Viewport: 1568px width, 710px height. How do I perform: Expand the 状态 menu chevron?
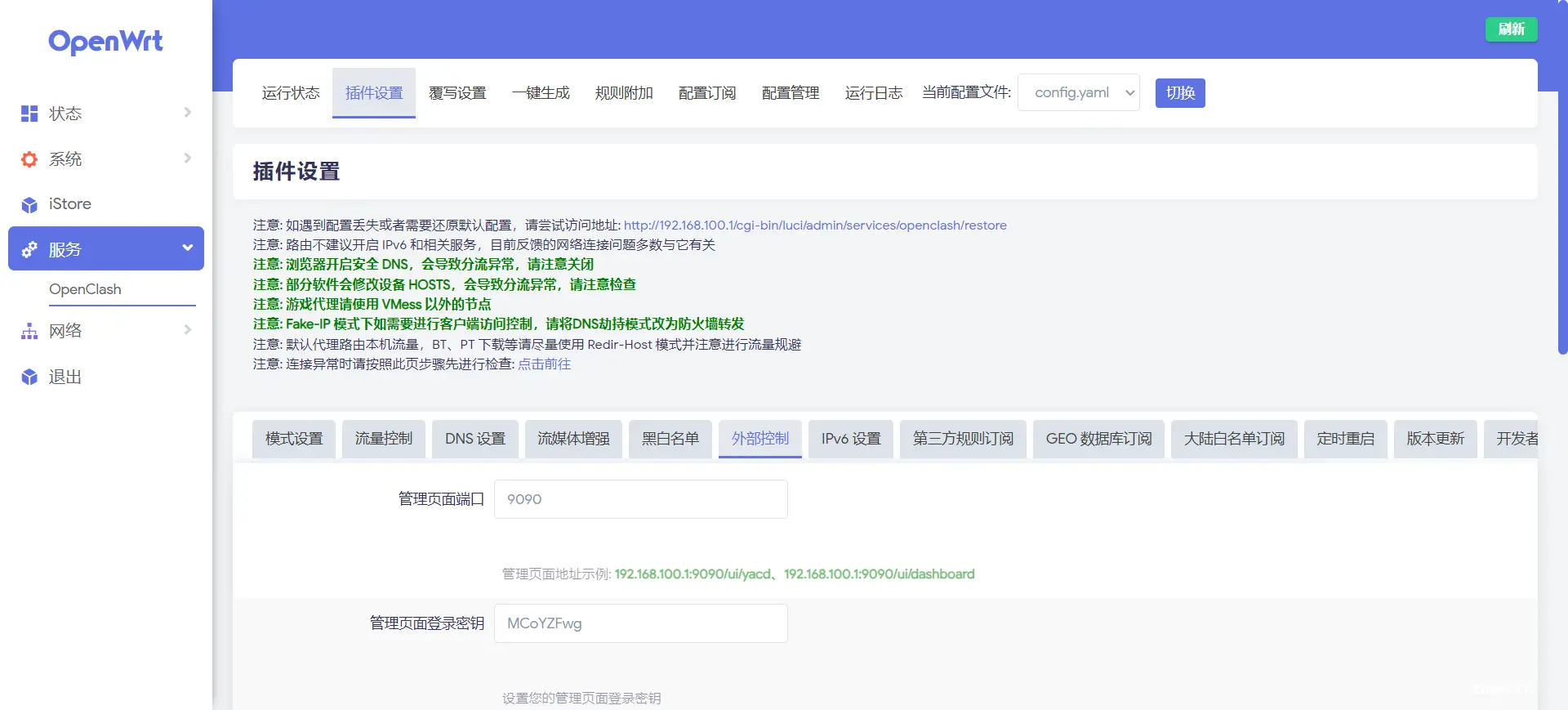point(188,112)
